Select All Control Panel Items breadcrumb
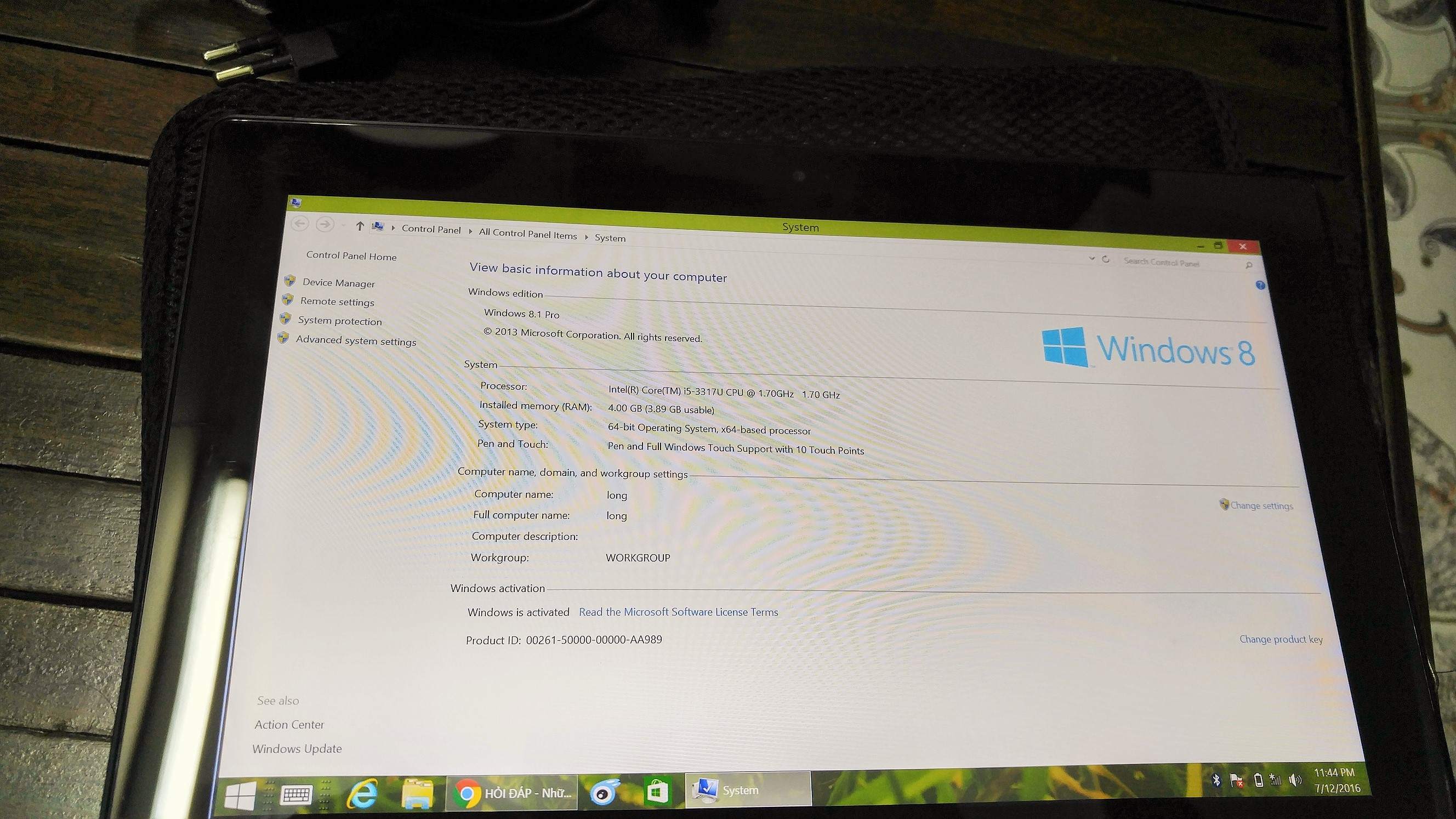Viewport: 1456px width, 819px height. pos(527,234)
